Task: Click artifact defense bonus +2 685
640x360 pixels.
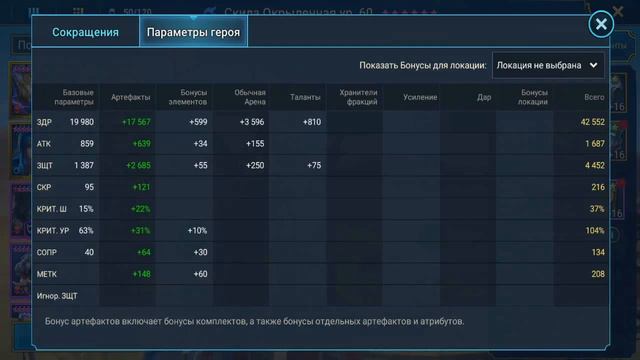Action: coord(138,165)
